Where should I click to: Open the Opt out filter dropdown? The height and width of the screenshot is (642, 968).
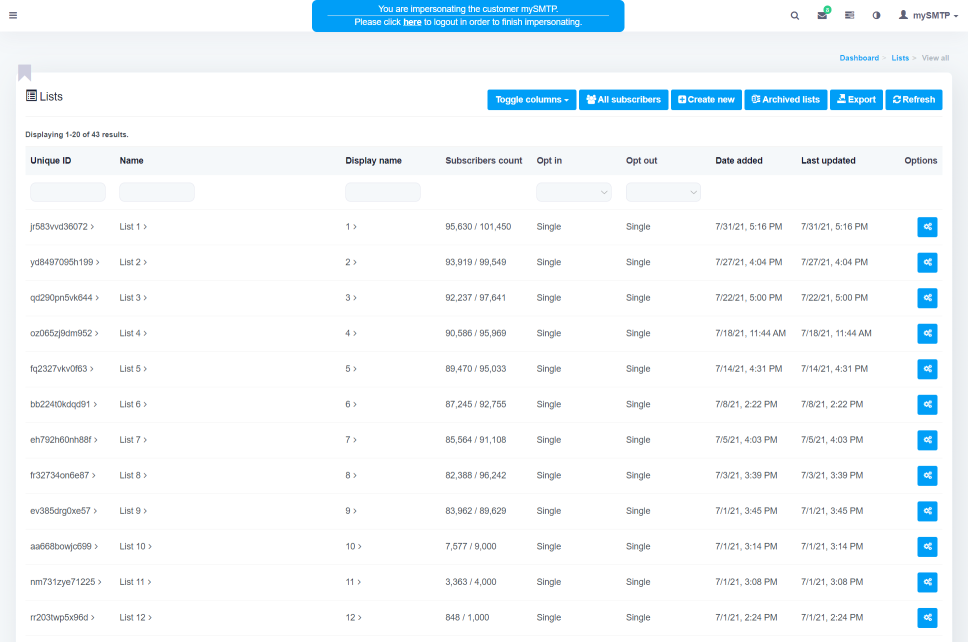663,191
